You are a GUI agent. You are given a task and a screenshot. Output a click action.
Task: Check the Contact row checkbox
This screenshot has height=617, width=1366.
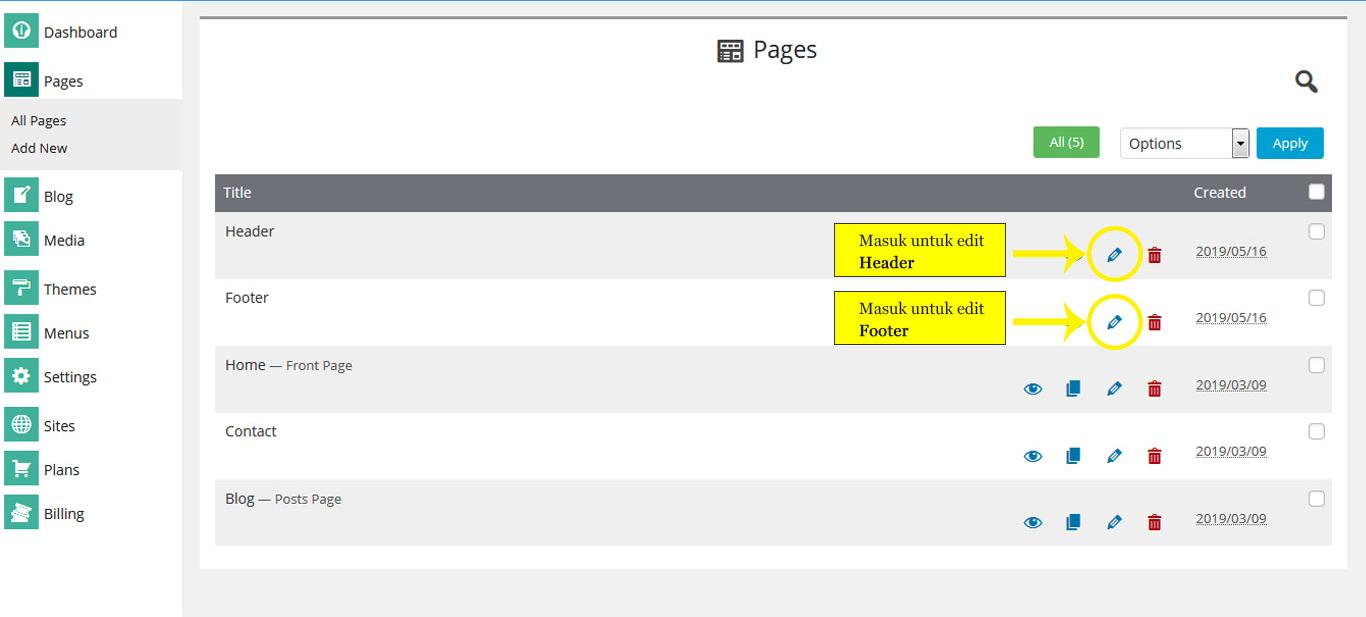tap(1316, 431)
